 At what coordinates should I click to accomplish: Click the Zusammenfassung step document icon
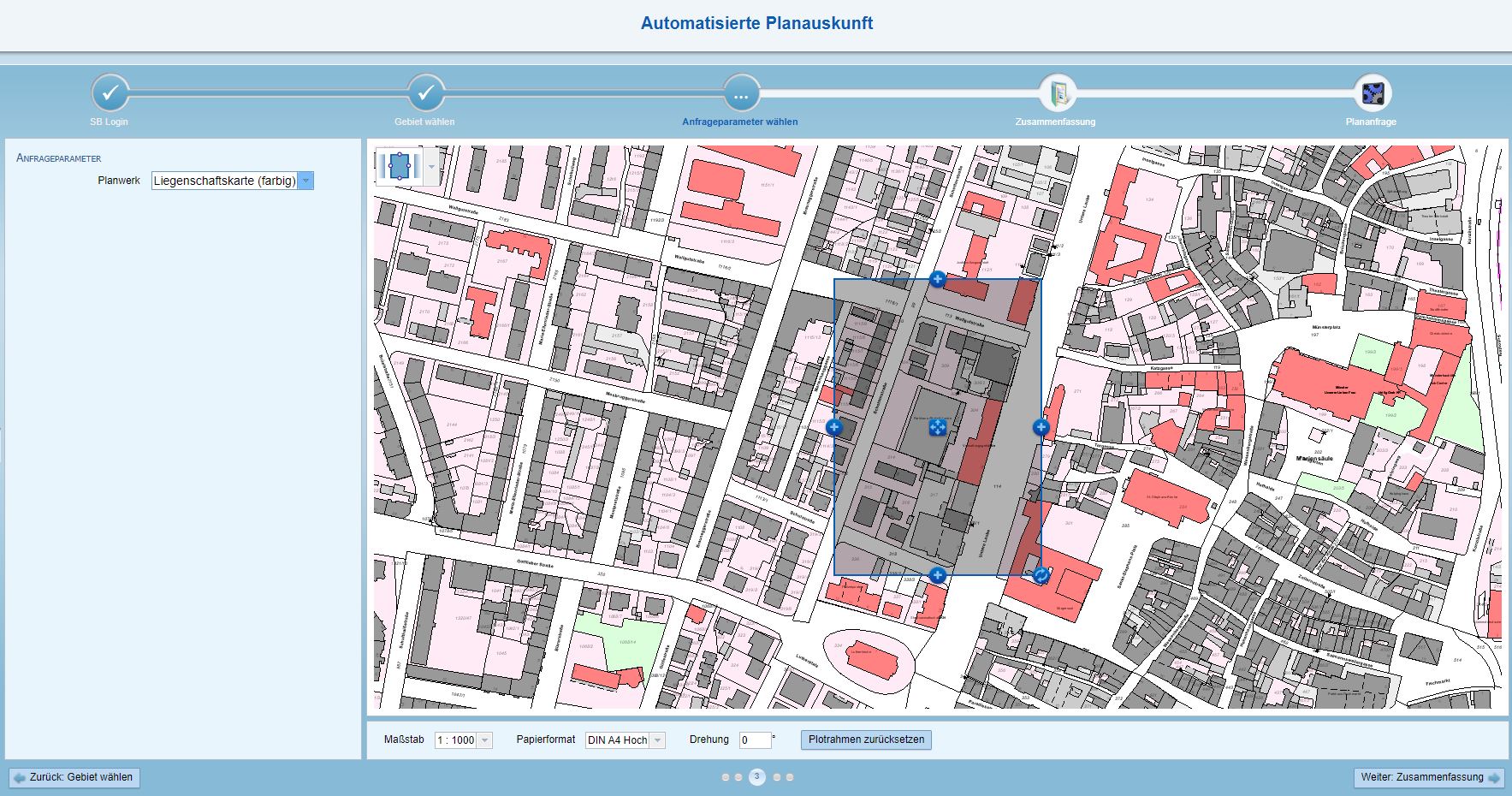click(x=1058, y=94)
